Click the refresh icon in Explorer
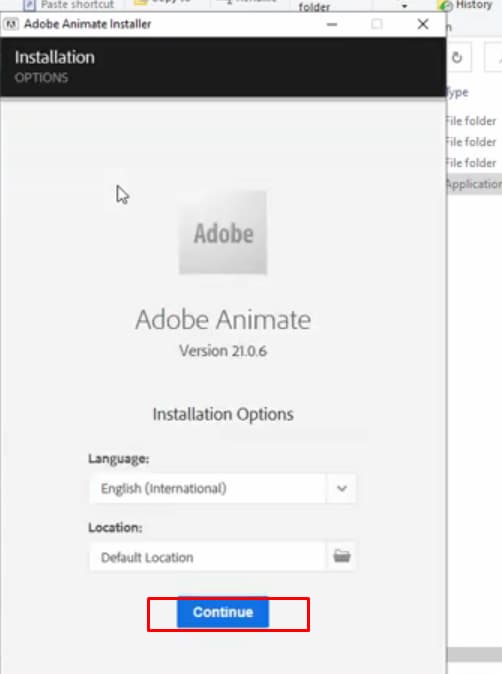The height and width of the screenshot is (674, 502). pyautogui.click(x=457, y=57)
